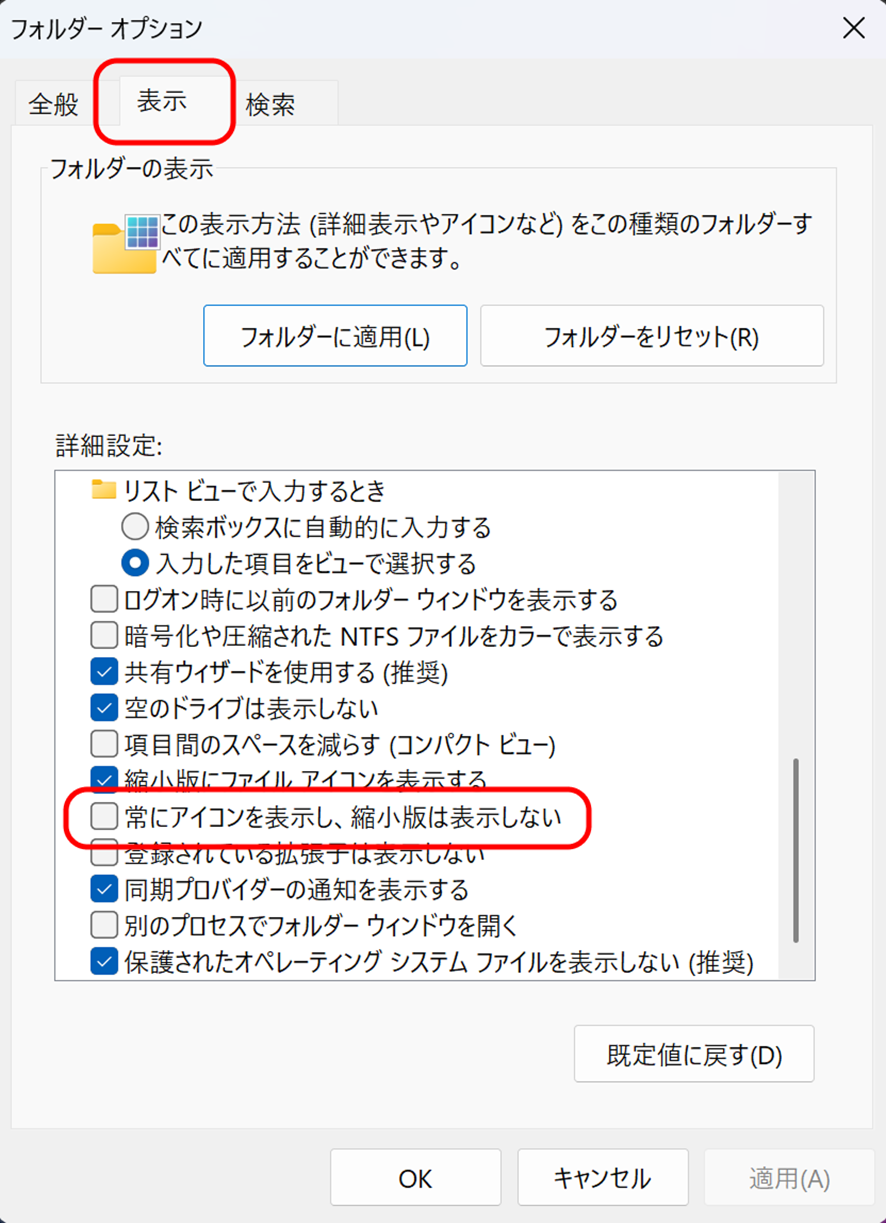Screen dimensions: 886x1223
Task: Open the 表示 tab
Action: pos(162,102)
